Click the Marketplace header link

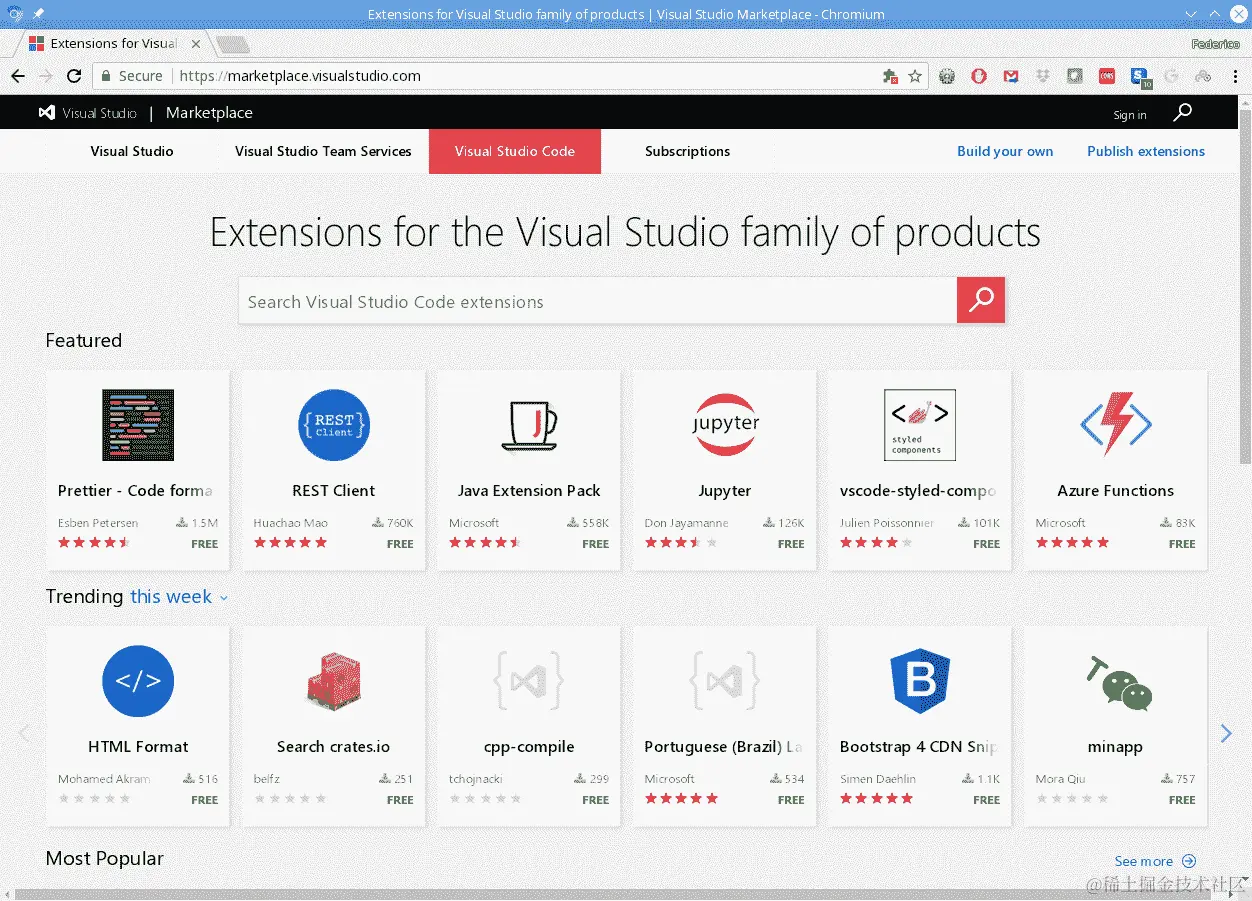(x=209, y=113)
